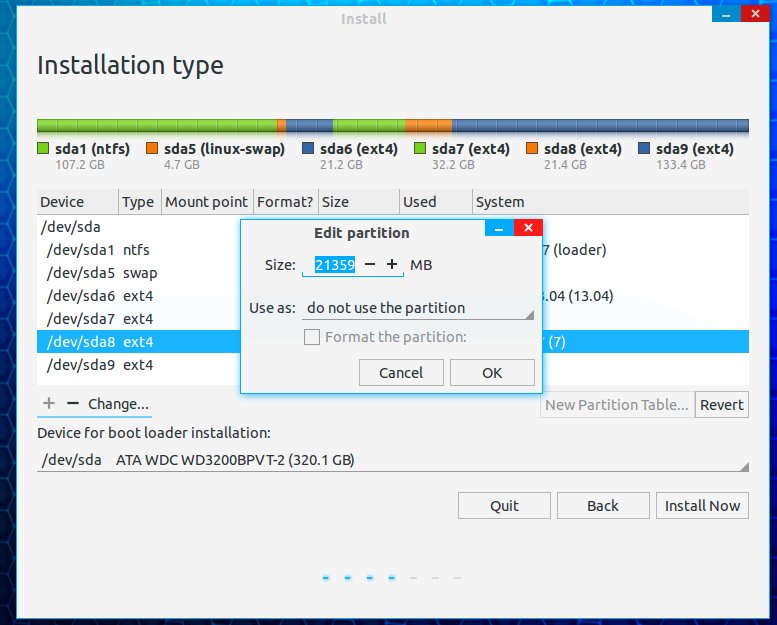Viewport: 777px width, 625px height.
Task: Toggle the Format the partition checkbox
Action: (312, 337)
